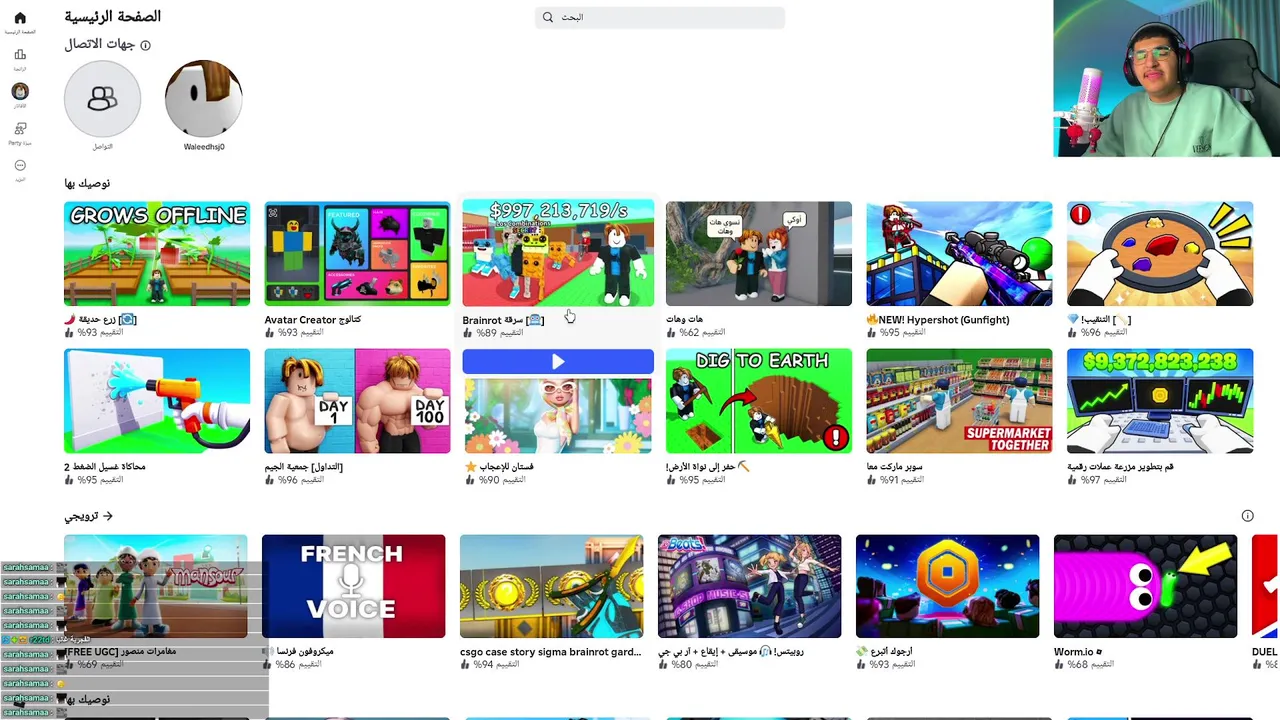
Task: Click the 'الصفحة الرئيسية' page heading
Action: pyautogui.click(x=113, y=17)
